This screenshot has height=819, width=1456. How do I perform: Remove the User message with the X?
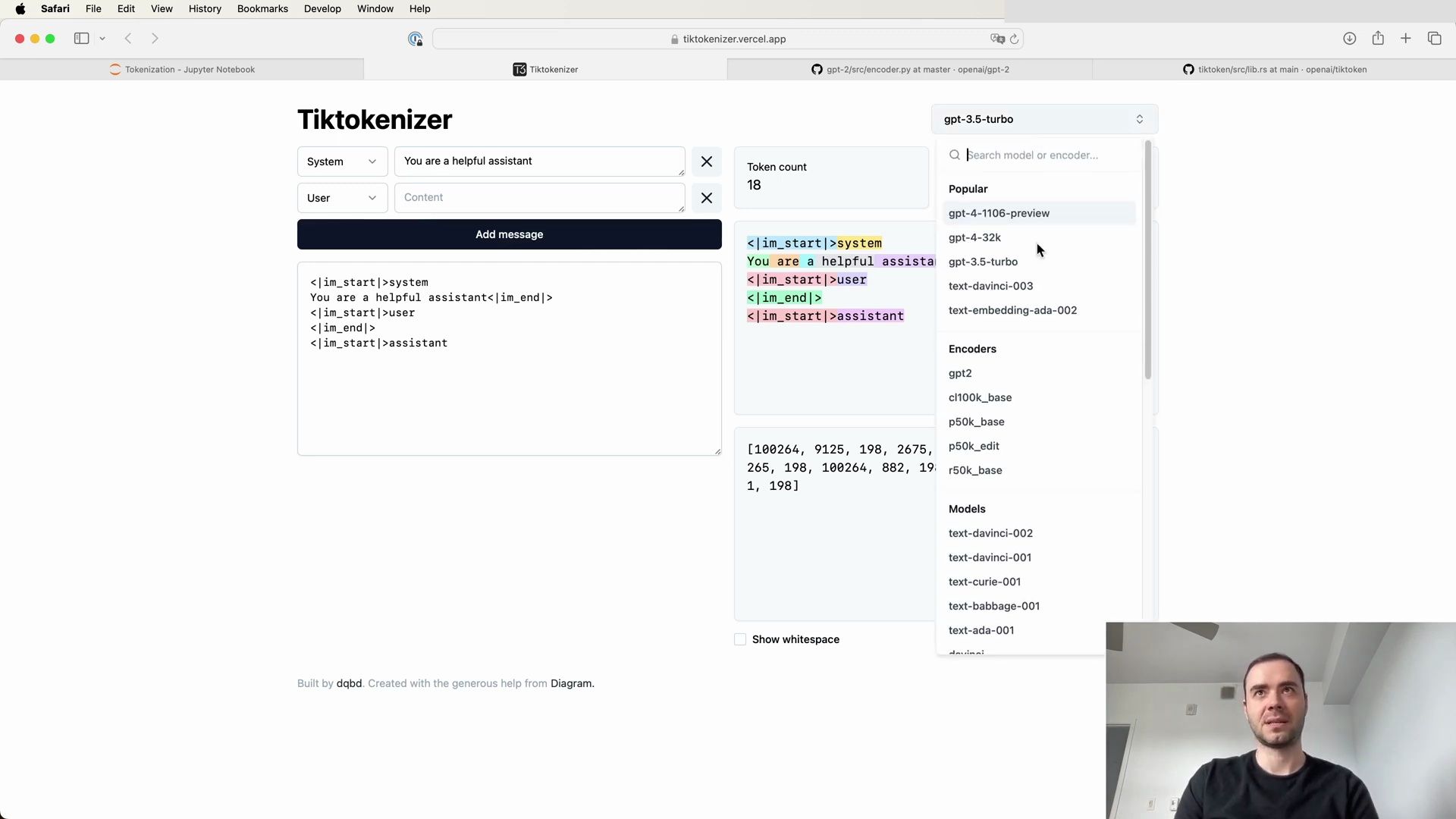tap(706, 198)
